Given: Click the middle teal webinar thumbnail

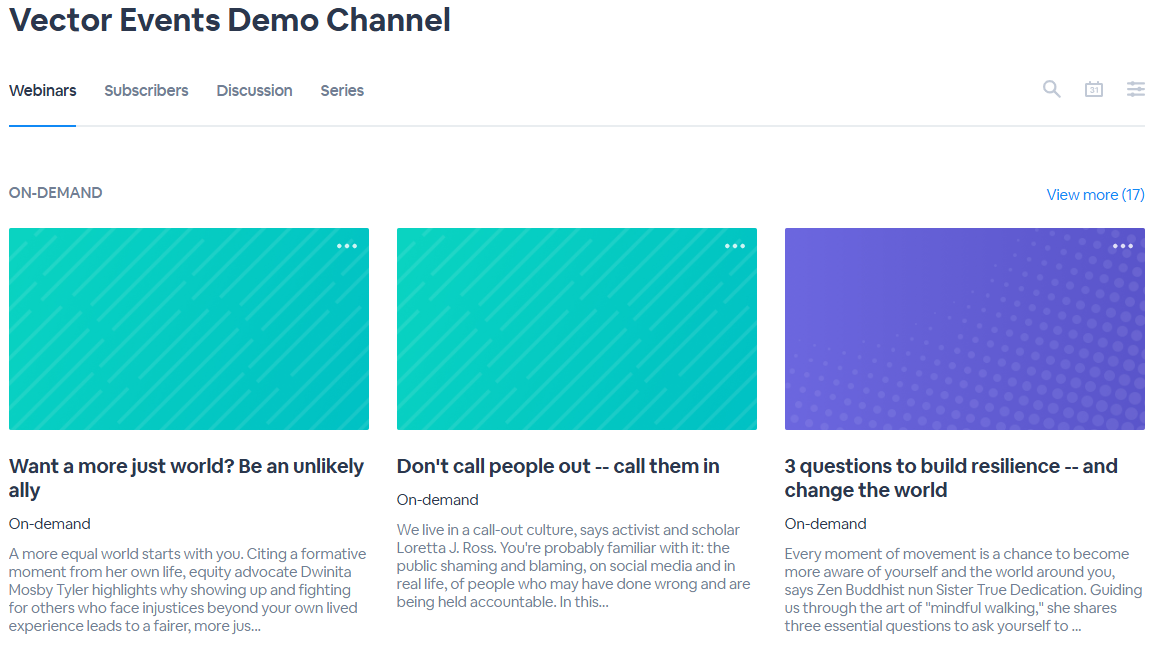Looking at the screenshot, I should [577, 329].
